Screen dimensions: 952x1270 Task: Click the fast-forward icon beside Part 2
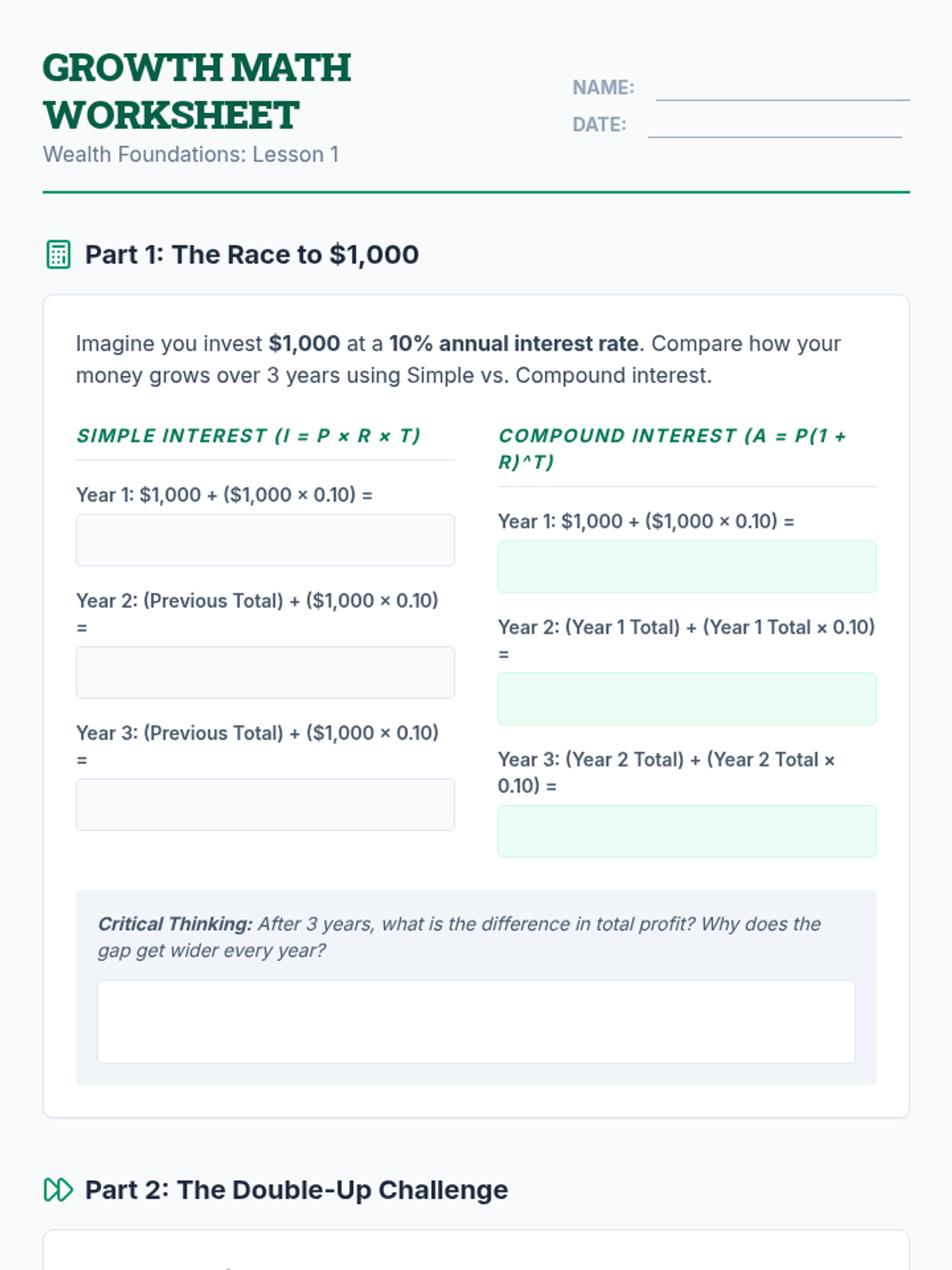[x=58, y=1190]
